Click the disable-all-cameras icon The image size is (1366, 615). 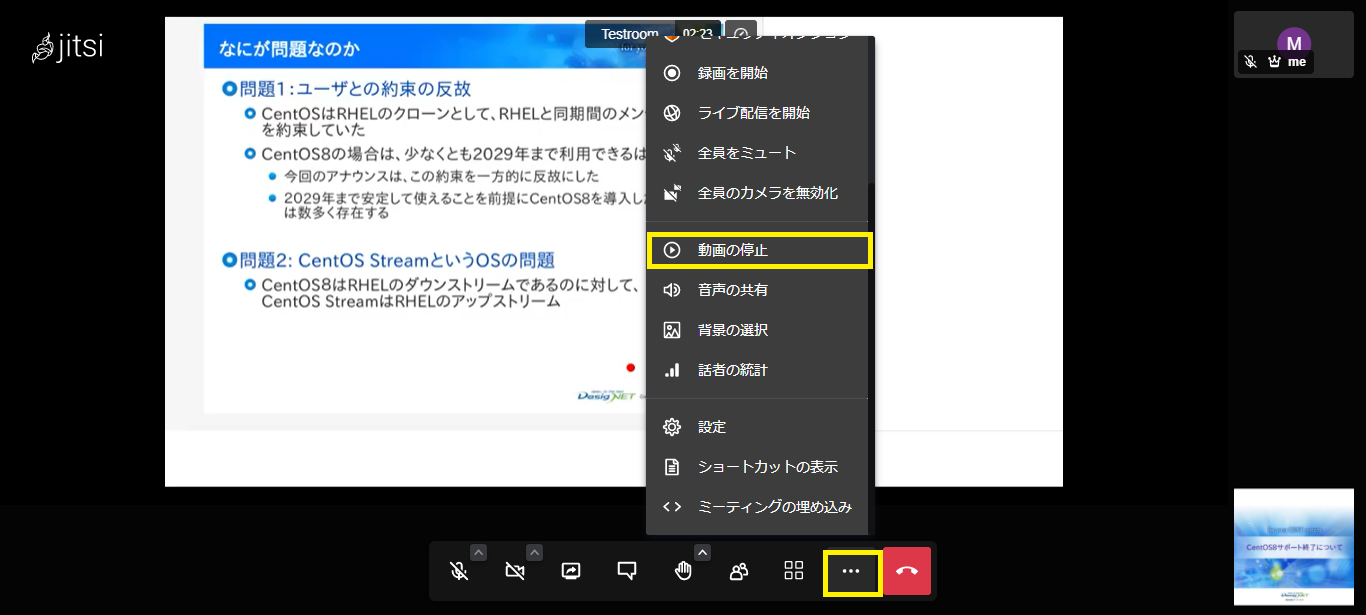672,193
